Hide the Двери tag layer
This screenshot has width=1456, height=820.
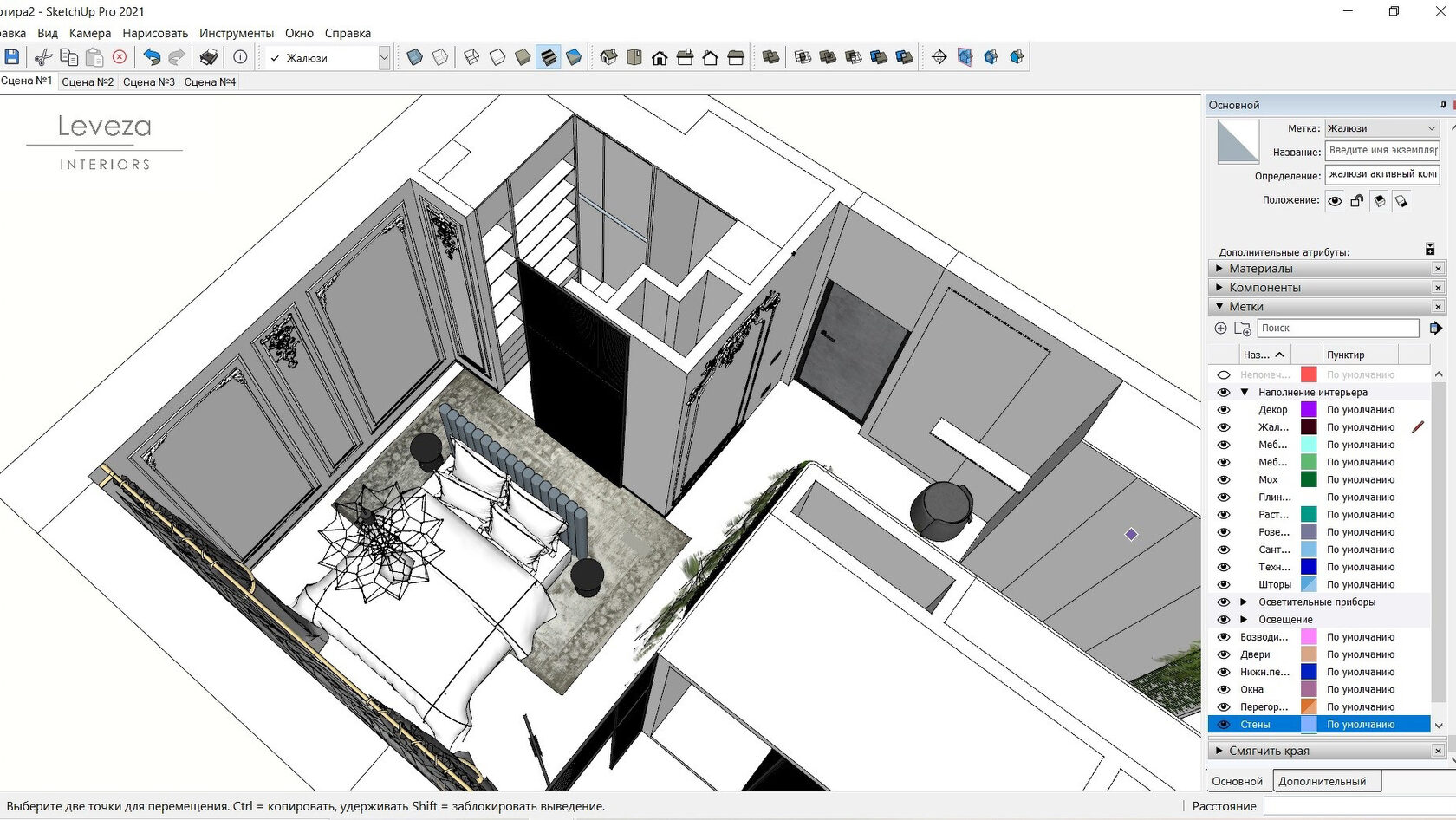pos(1224,654)
